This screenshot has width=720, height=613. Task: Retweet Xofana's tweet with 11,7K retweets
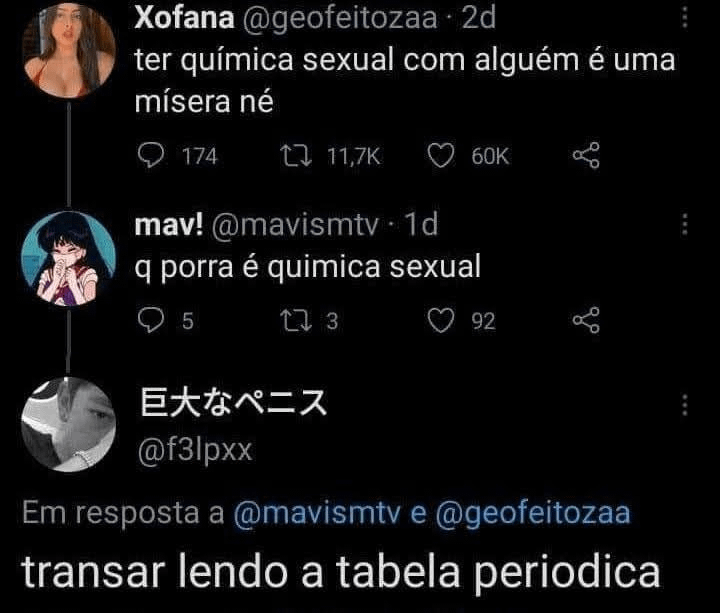(x=295, y=156)
